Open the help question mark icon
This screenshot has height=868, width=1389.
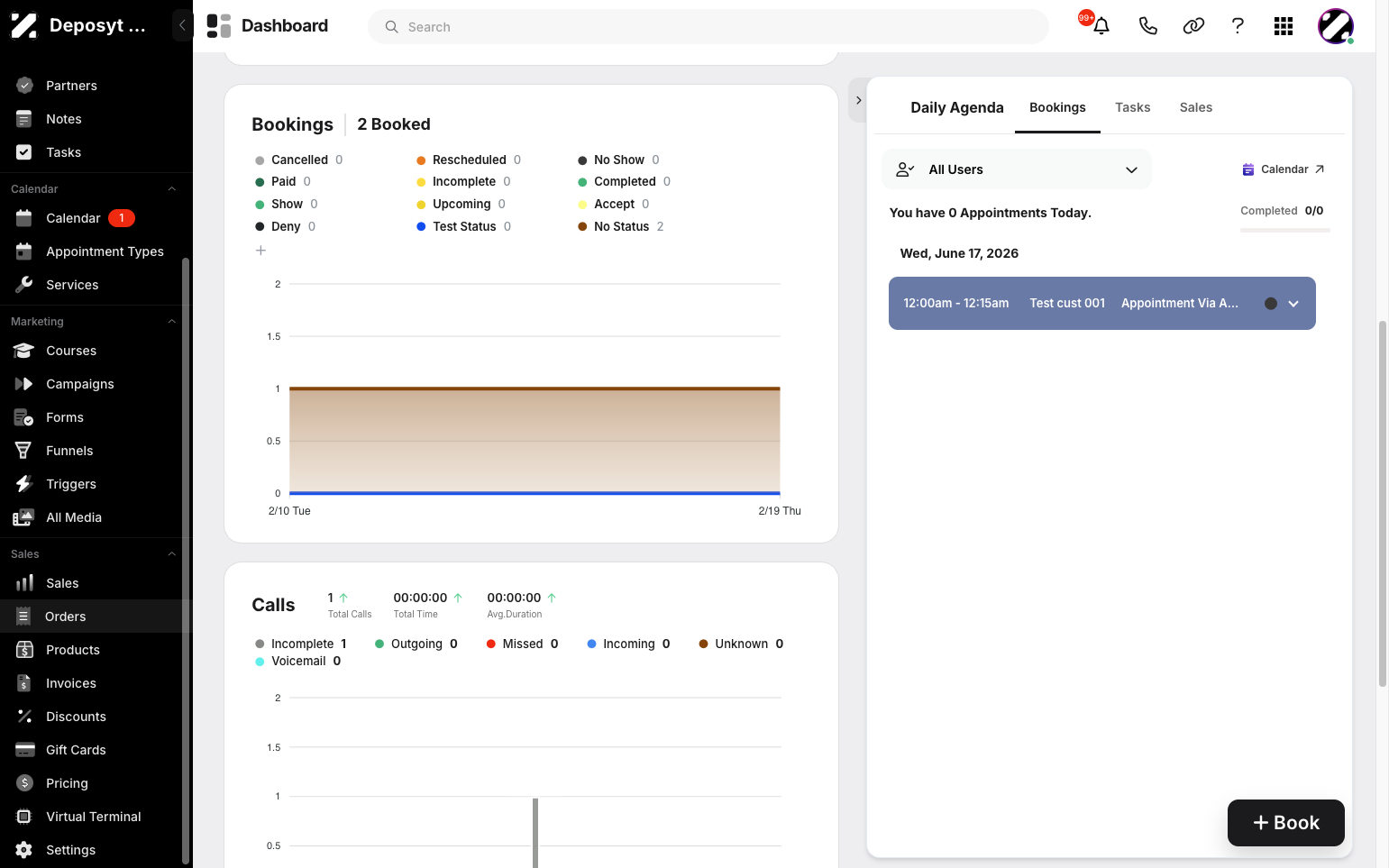(1238, 26)
